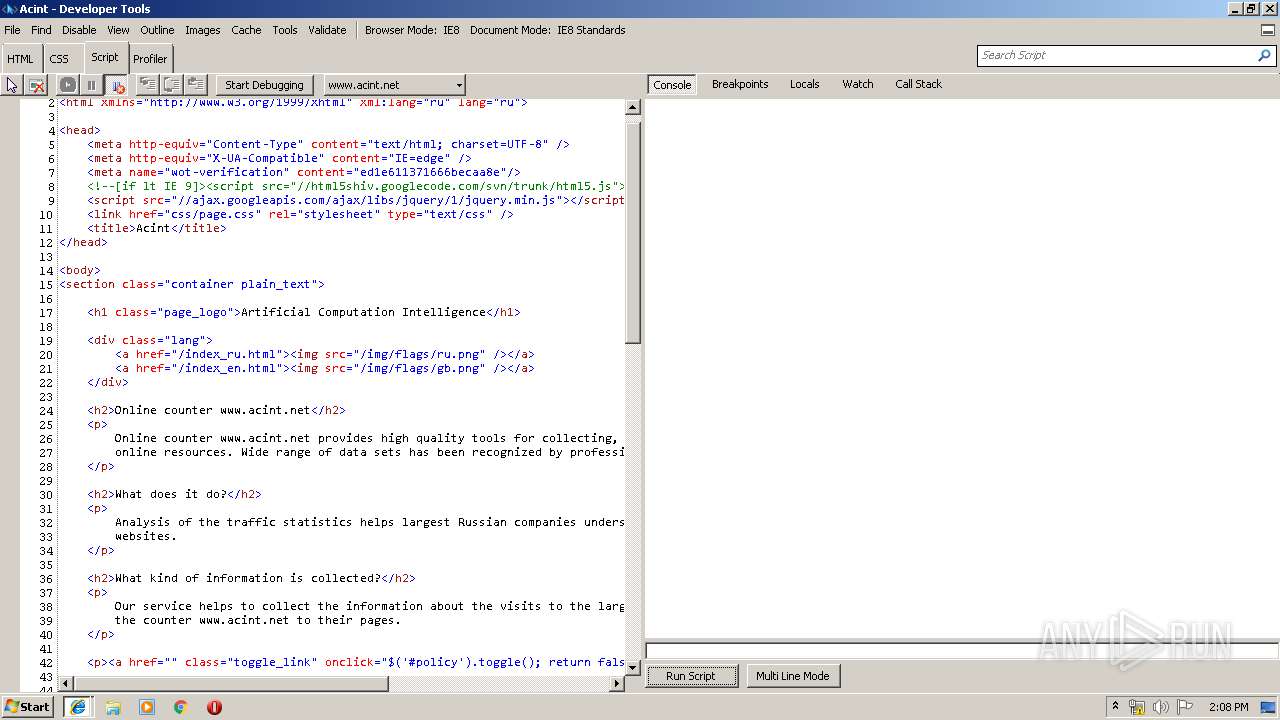The width and height of the screenshot is (1280, 720).
Task: Open the Cache menu
Action: (x=246, y=30)
